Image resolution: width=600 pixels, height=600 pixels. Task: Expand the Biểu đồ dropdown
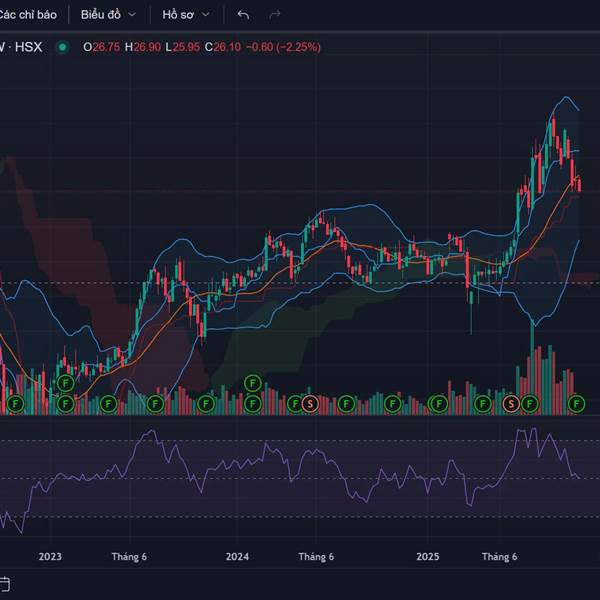click(x=108, y=15)
